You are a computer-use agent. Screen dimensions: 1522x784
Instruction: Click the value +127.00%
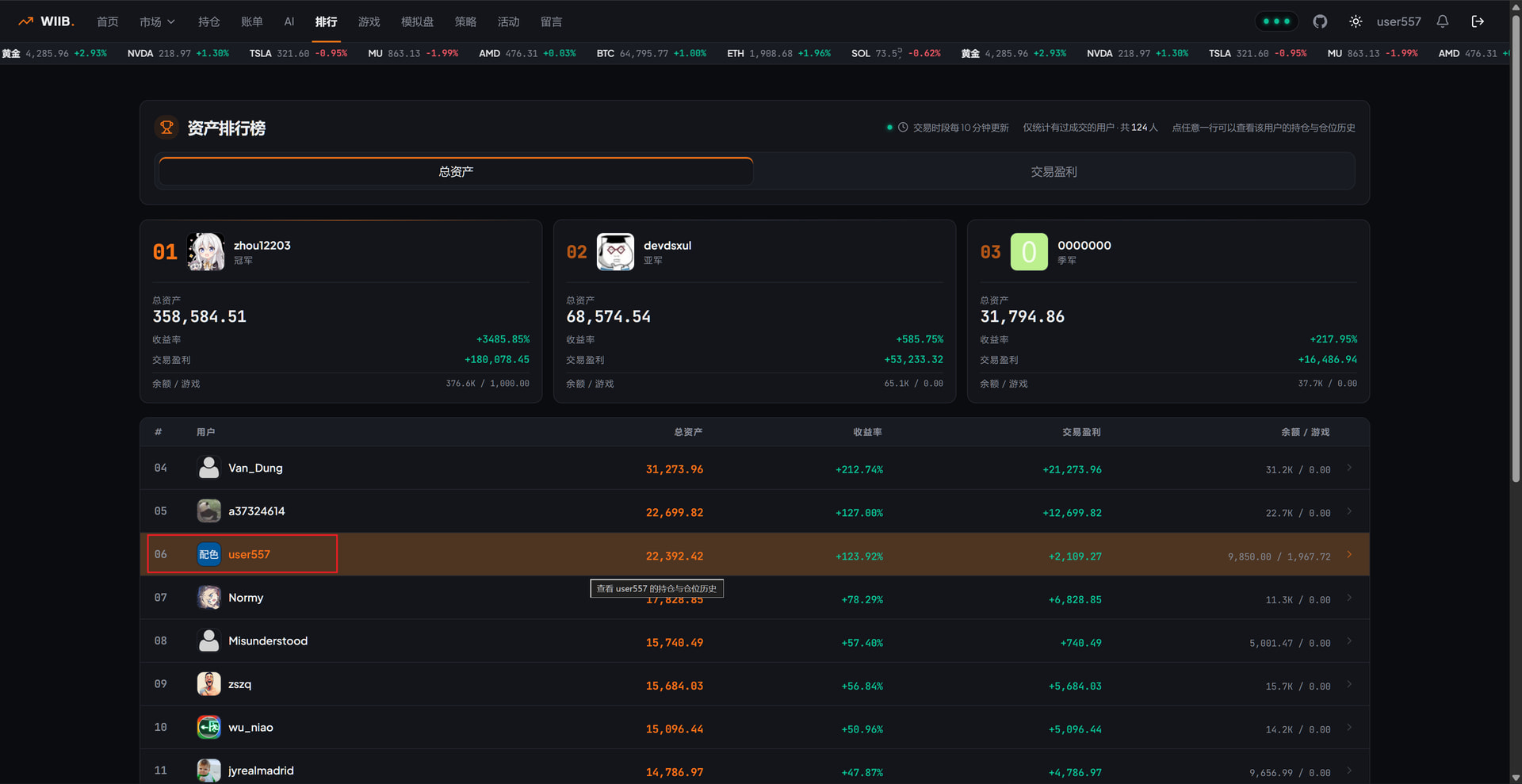859,513
